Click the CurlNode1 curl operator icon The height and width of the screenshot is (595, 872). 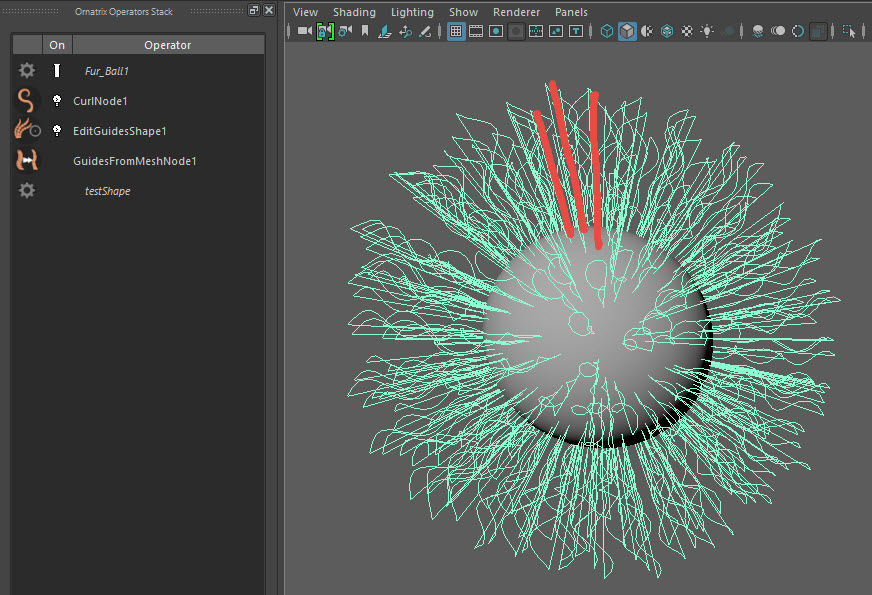click(x=27, y=101)
